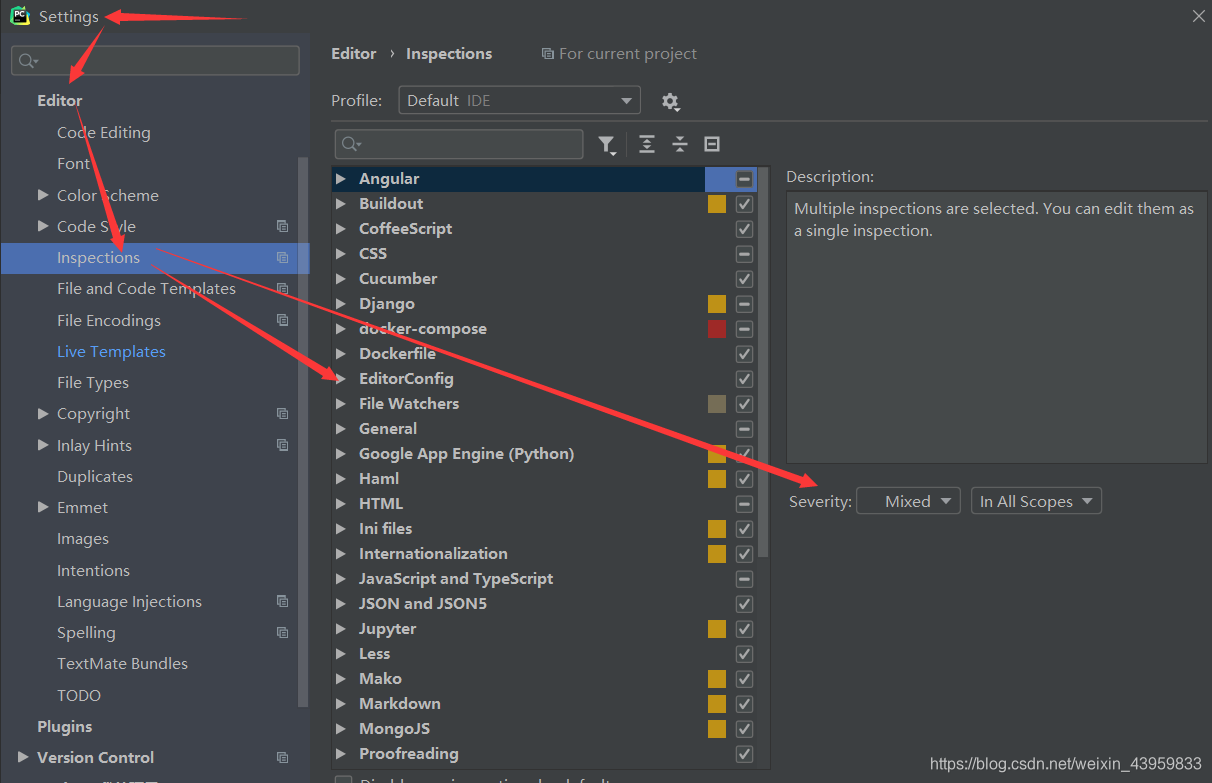This screenshot has height=783, width=1212.
Task: Expand the Code Style tree node
Action: [x=43, y=226]
